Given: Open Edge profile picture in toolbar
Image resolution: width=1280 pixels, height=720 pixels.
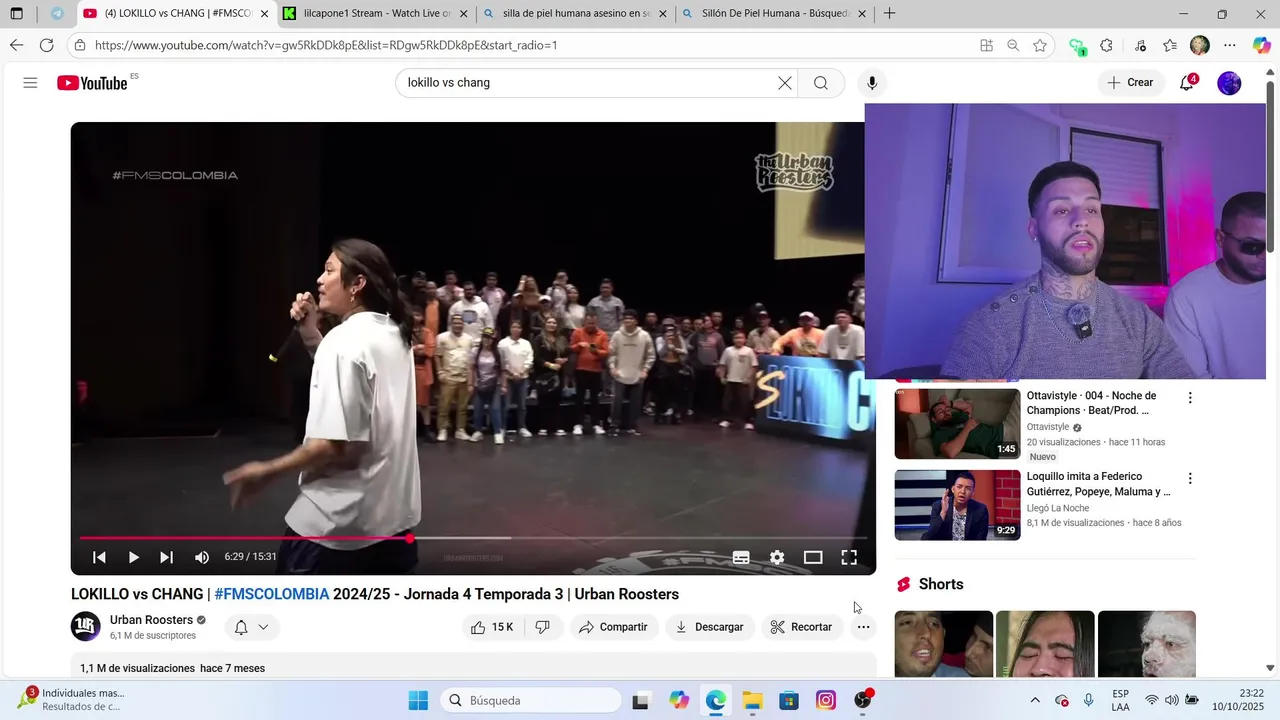Looking at the screenshot, I should pyautogui.click(x=1200, y=45).
